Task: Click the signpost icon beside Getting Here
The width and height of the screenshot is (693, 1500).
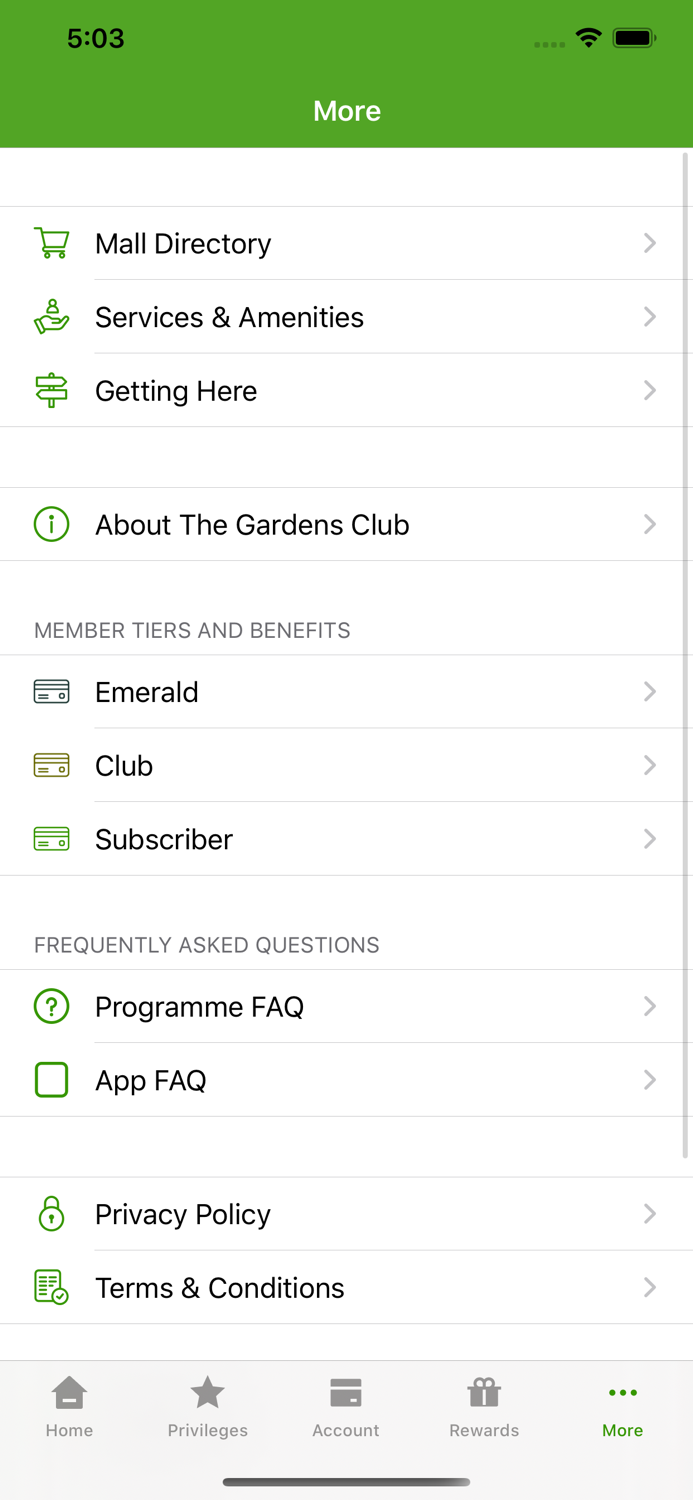Action: click(x=51, y=390)
